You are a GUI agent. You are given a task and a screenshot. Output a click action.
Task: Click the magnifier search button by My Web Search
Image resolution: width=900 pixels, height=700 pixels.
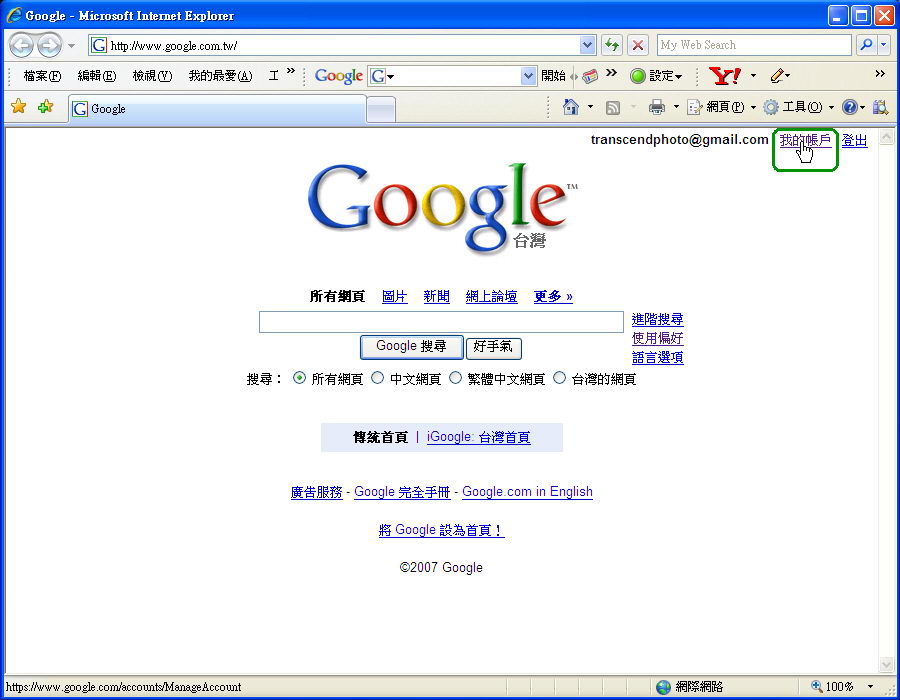point(866,45)
